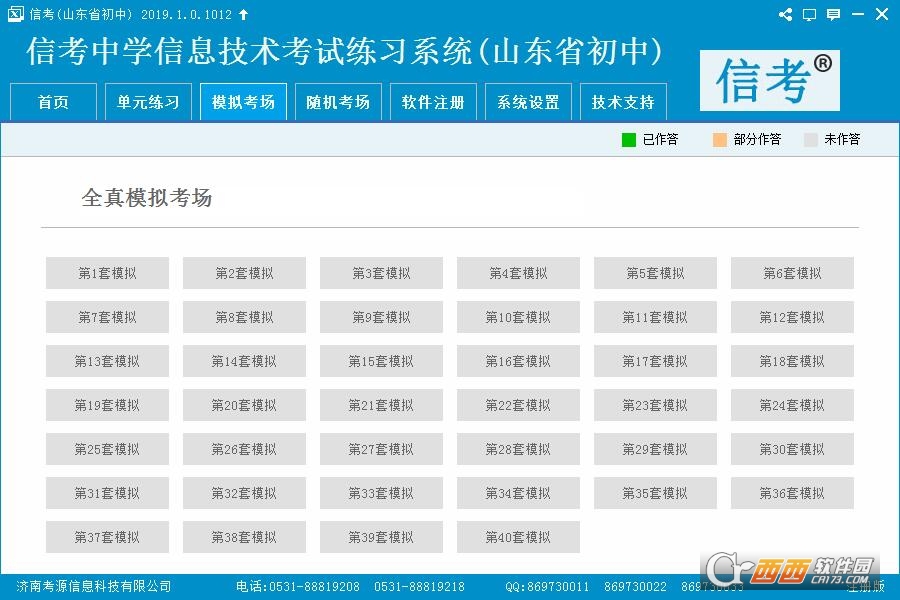This screenshot has height=600, width=900.
Task: Click the gray 未作答 legend swatch
Action: click(810, 140)
